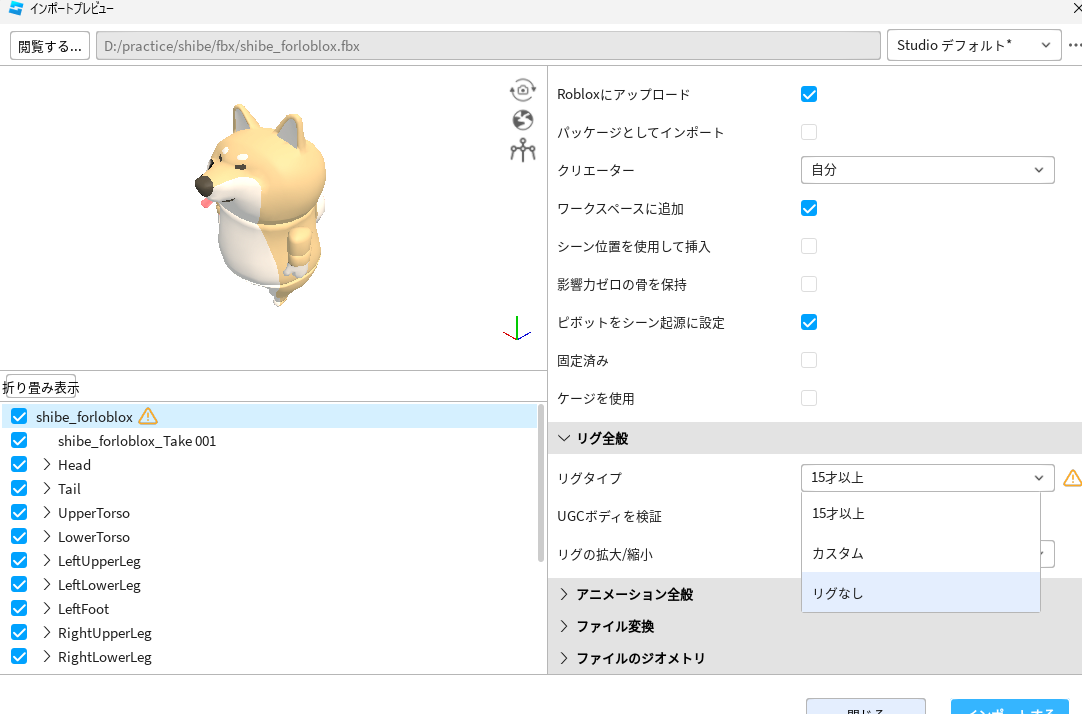Expand the LeftFoot tree node
The image size is (1082, 714).
tap(47, 608)
